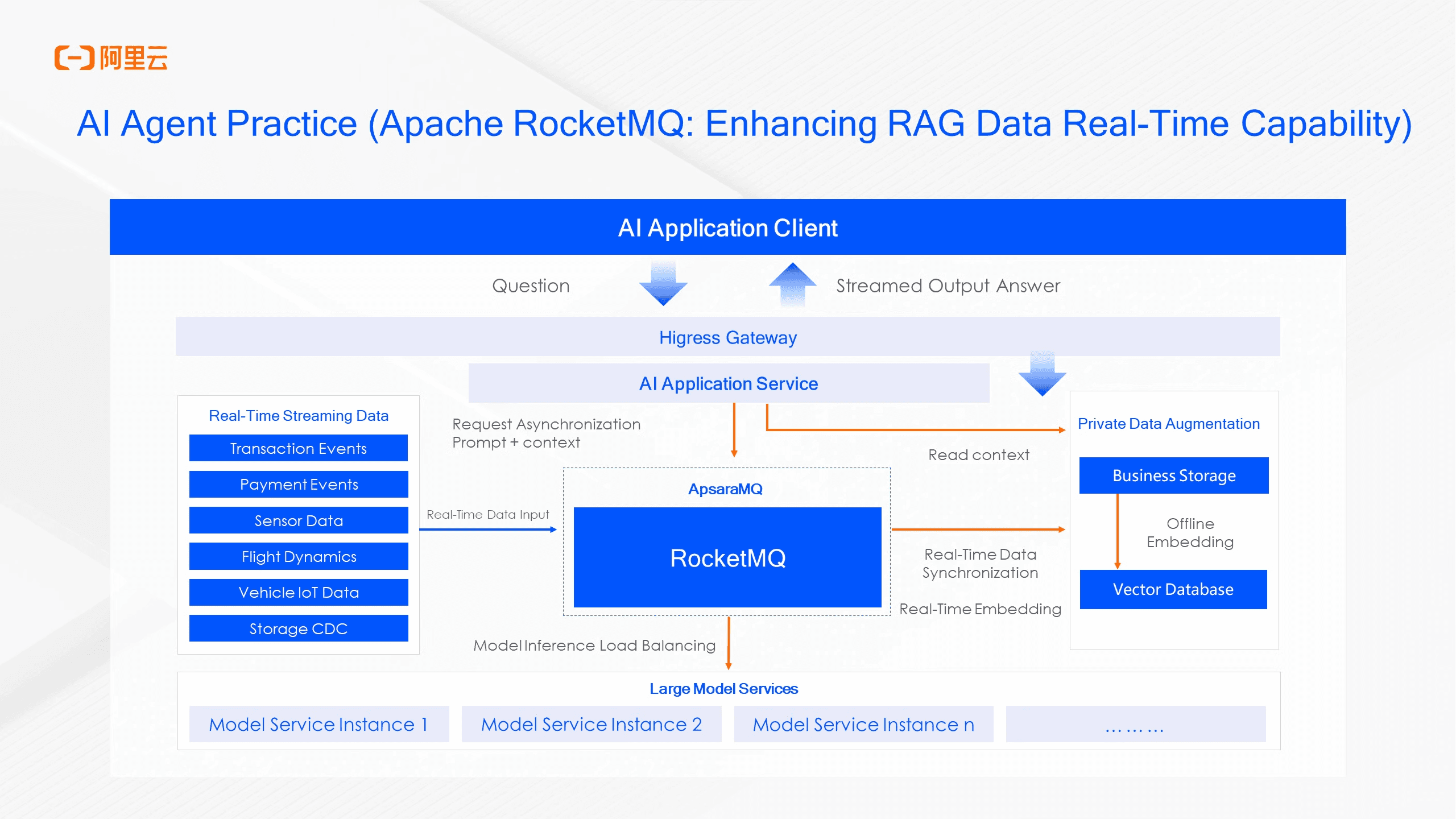Click the Read context label
1456x819 pixels.
pyautogui.click(x=979, y=455)
